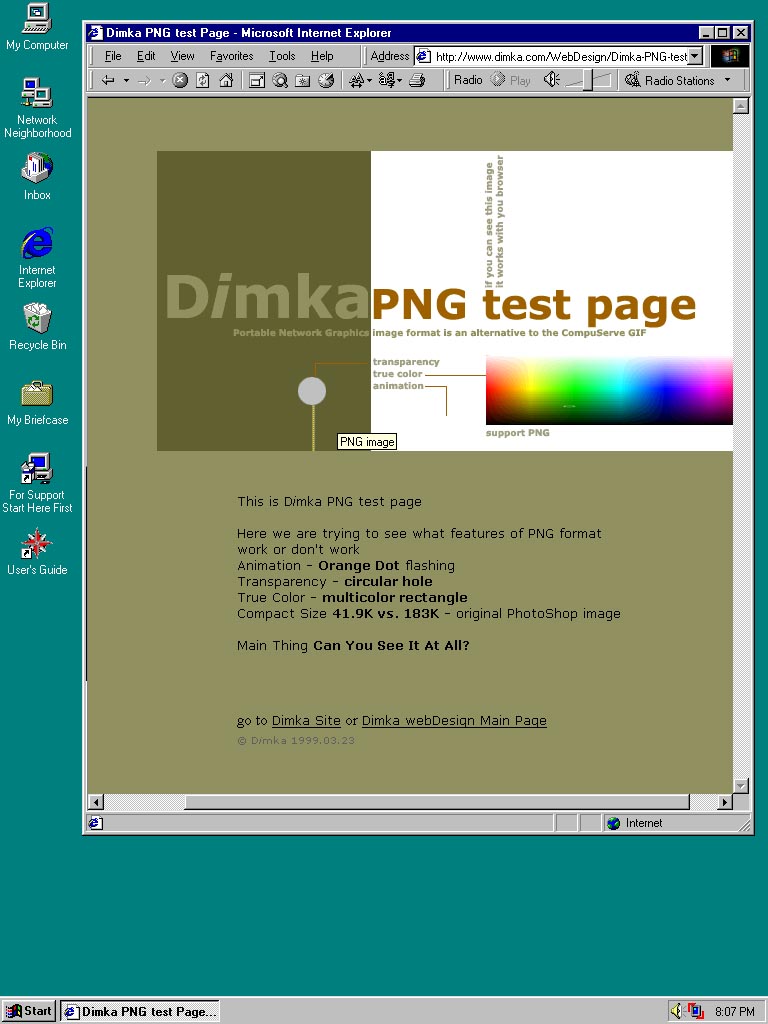Click the horizontal scrollbar thumb
This screenshot has height=1024, width=768.
click(437, 802)
